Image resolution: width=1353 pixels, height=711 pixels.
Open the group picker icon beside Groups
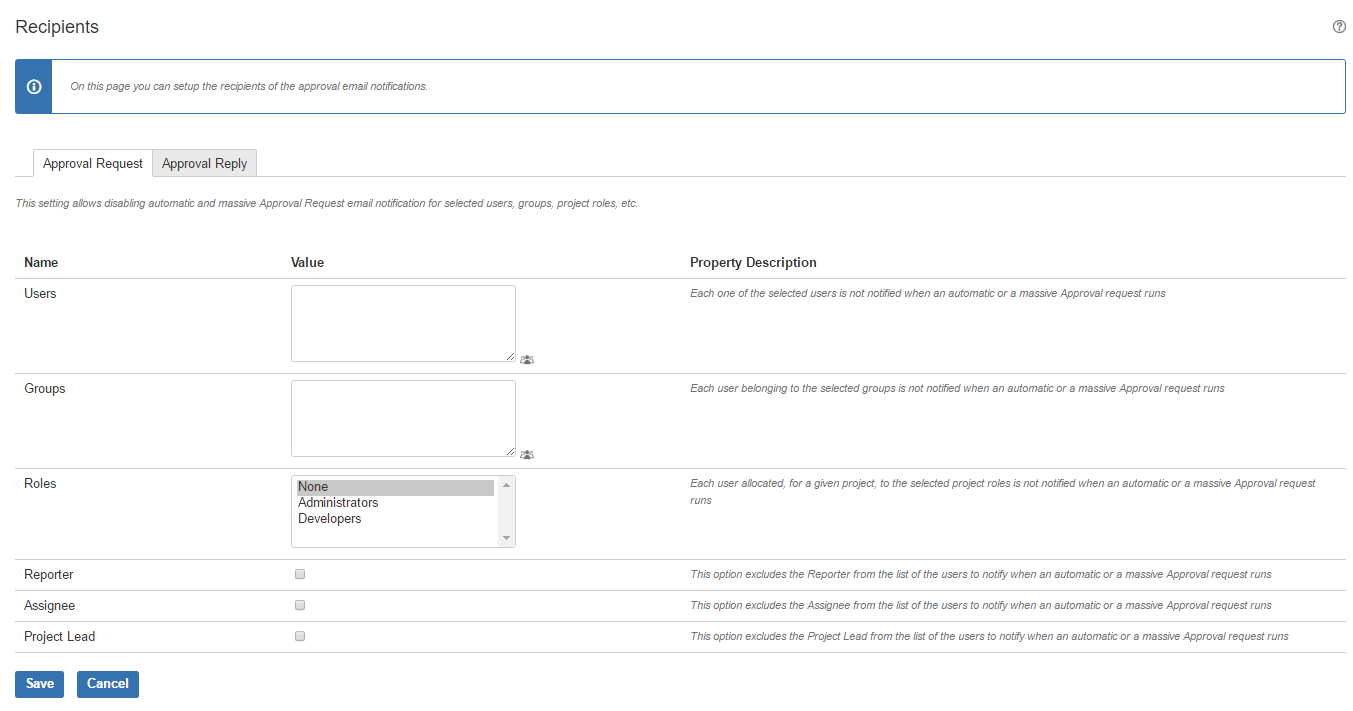pos(527,454)
